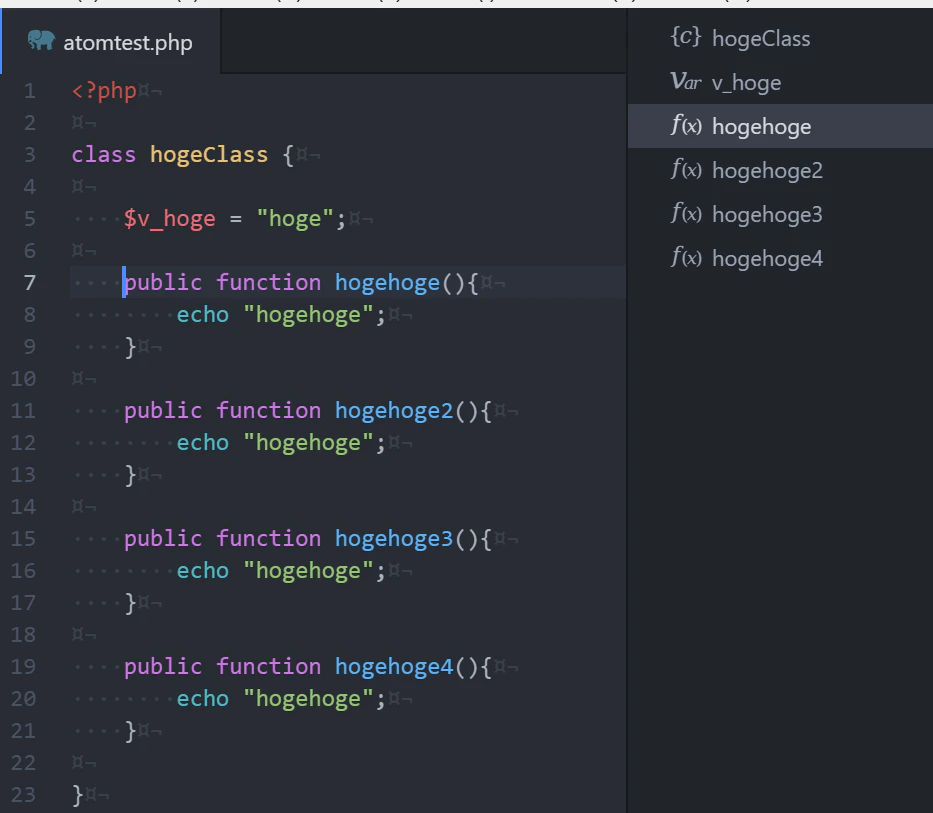Click the "hoge" string on line 5
This screenshot has height=813, width=933.
295,218
